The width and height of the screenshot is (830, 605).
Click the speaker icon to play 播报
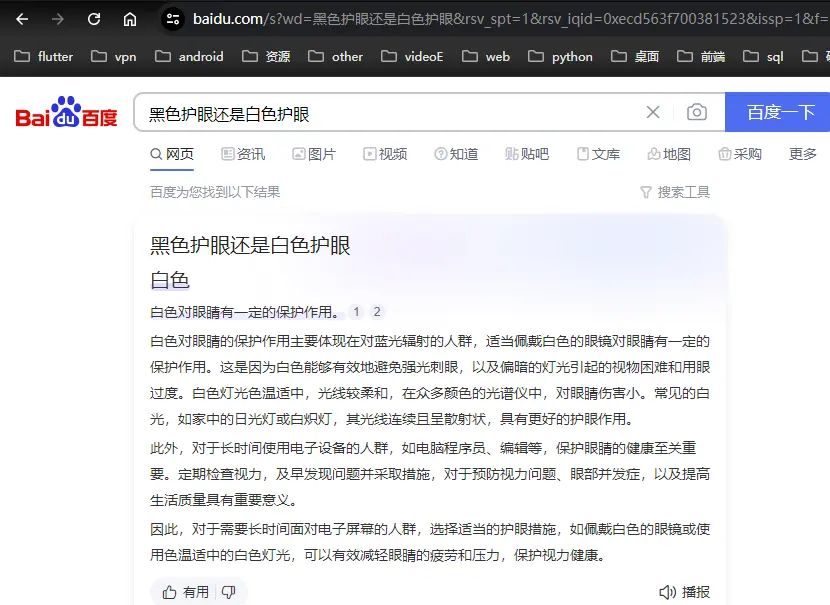point(667,591)
